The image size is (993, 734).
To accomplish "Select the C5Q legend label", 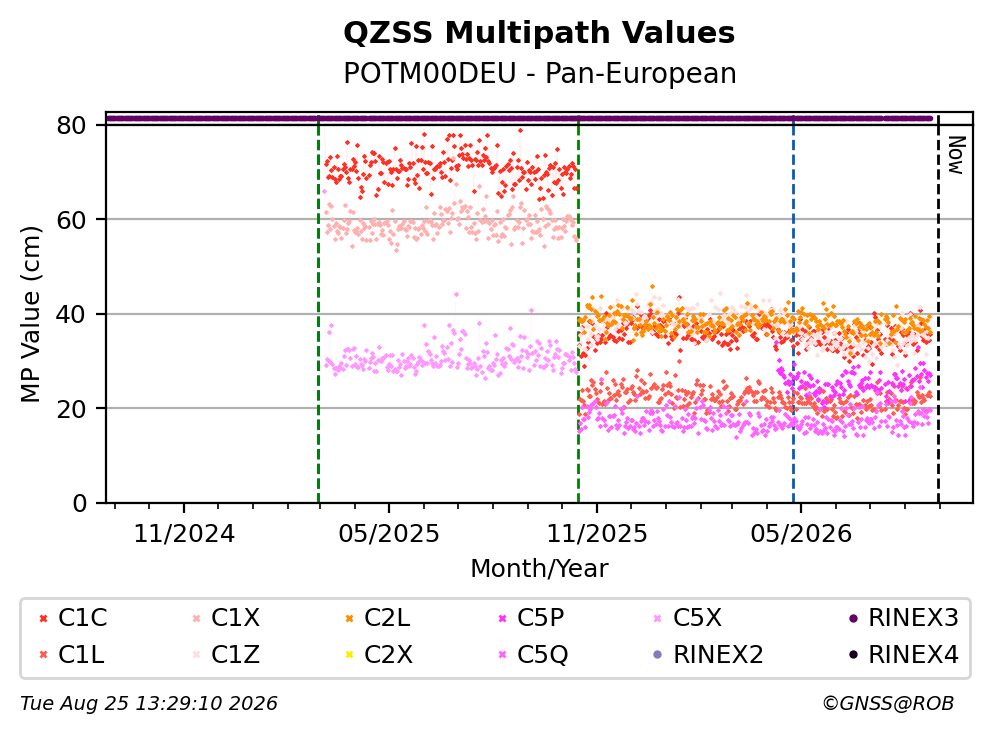I will pos(543,655).
